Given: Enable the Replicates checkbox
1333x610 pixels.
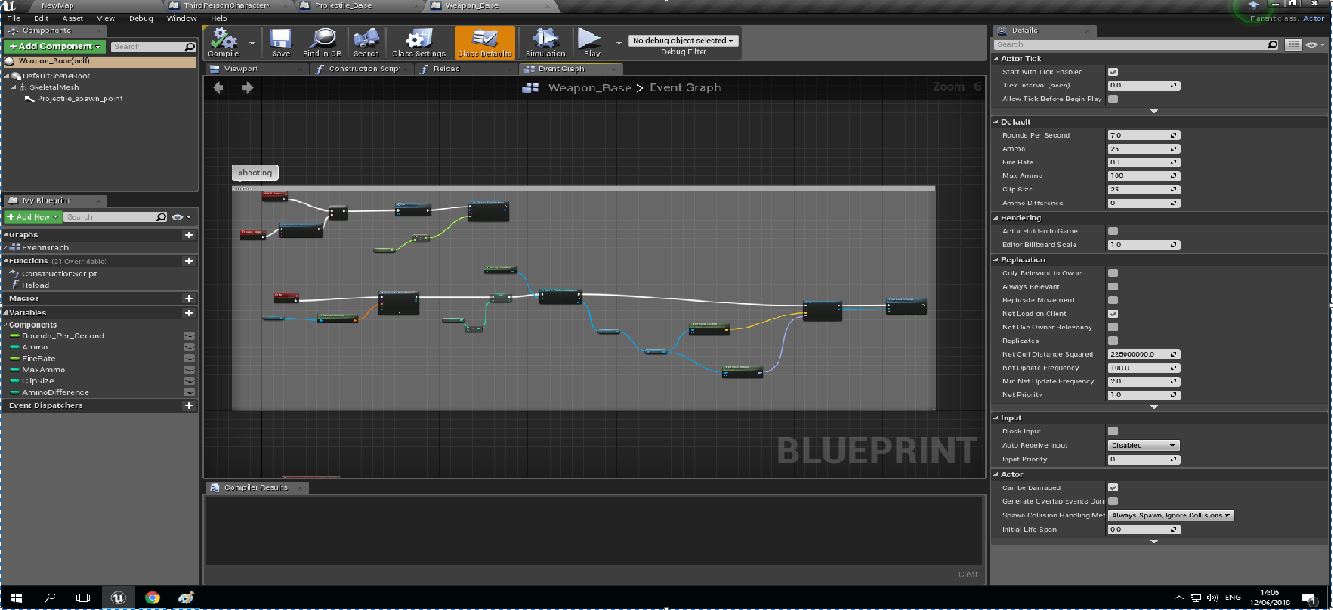Looking at the screenshot, I should (x=1113, y=340).
